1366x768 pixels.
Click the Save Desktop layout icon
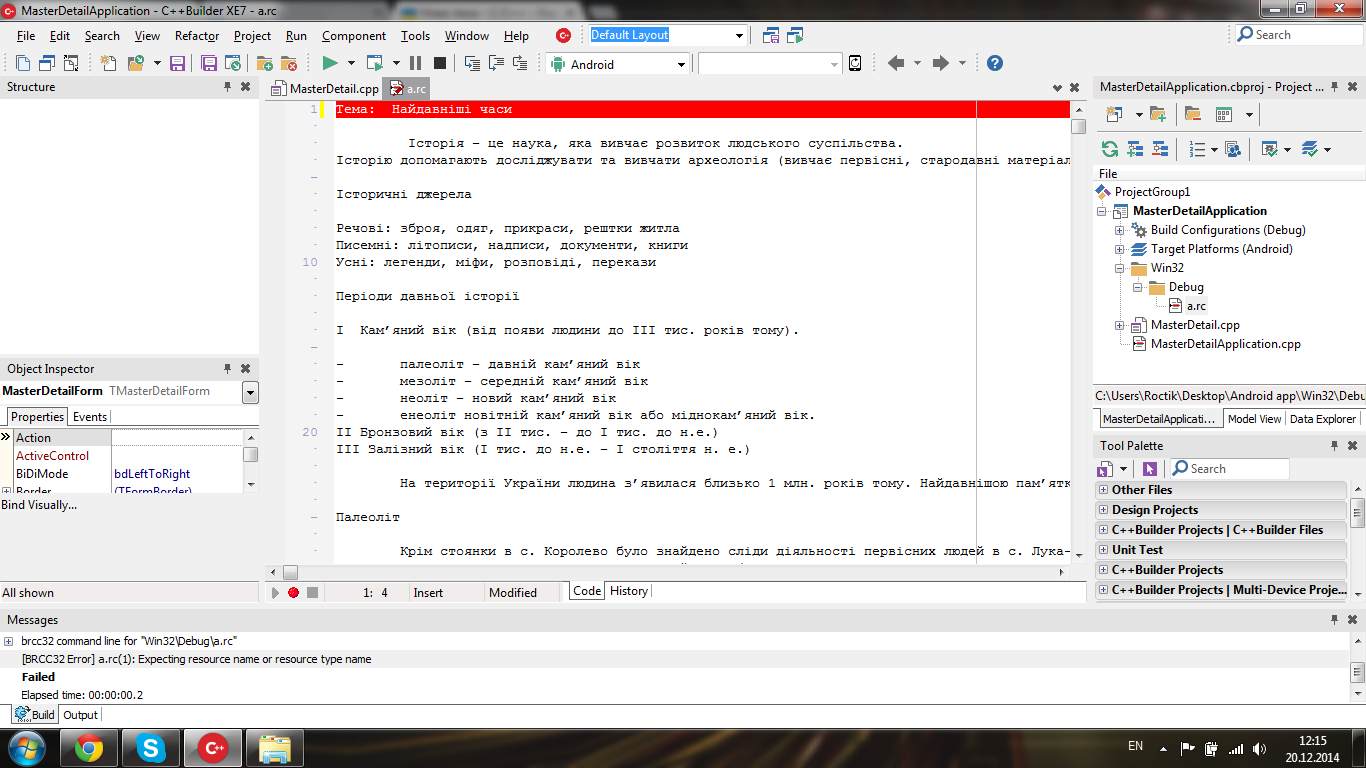coord(771,35)
